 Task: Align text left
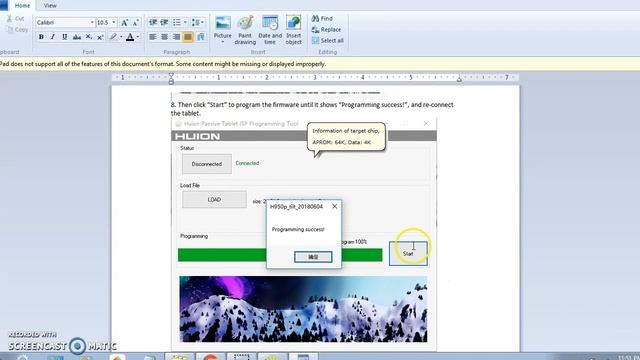153,37
